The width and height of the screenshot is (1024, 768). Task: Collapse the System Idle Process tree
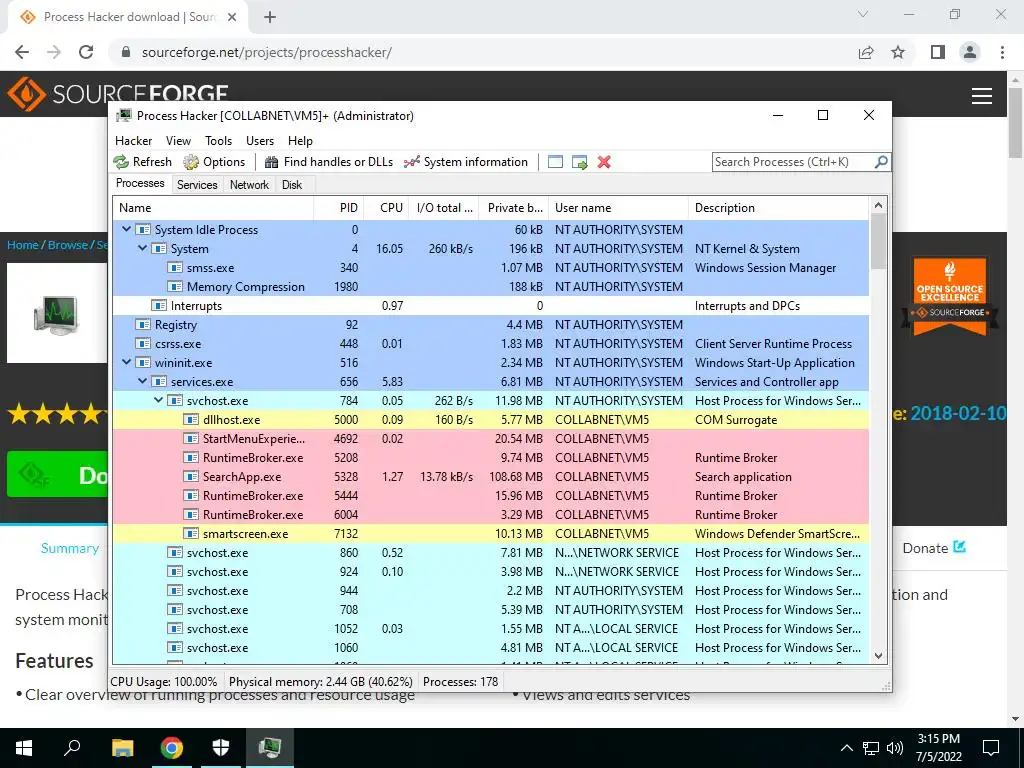pos(127,229)
